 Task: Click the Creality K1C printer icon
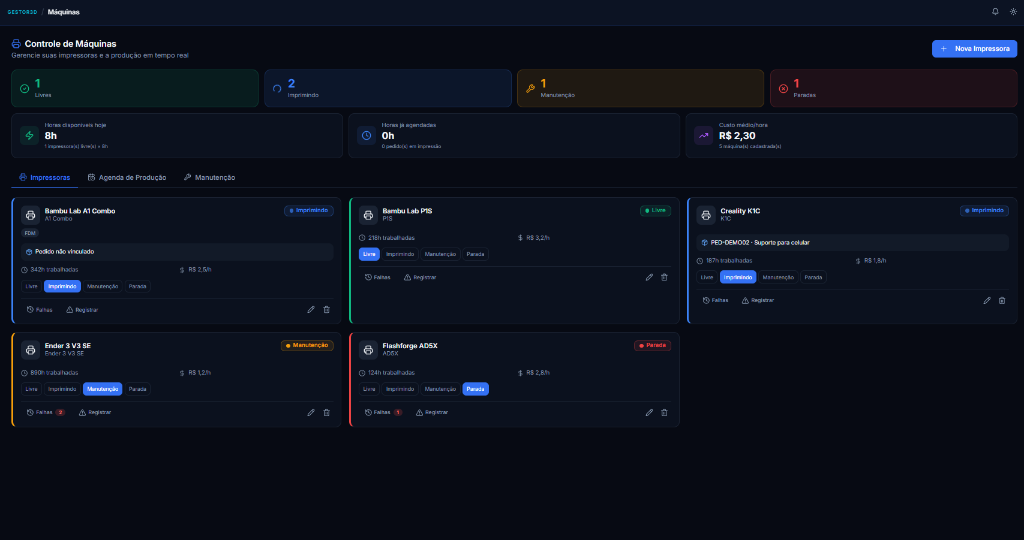(x=706, y=215)
